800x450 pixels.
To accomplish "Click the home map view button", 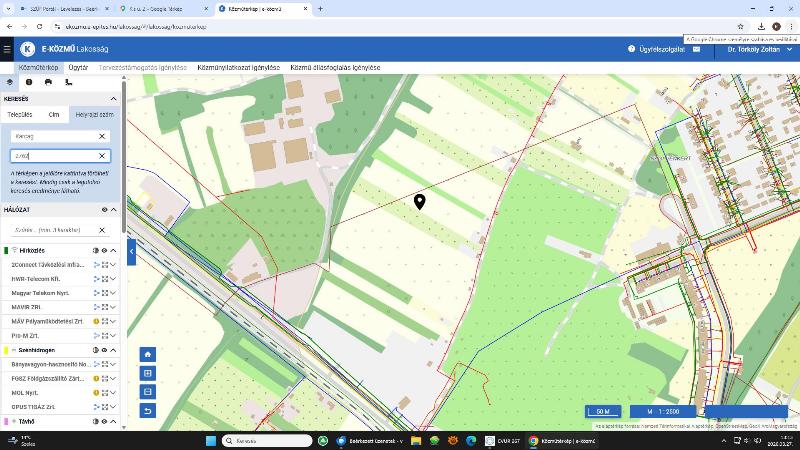I will point(148,354).
